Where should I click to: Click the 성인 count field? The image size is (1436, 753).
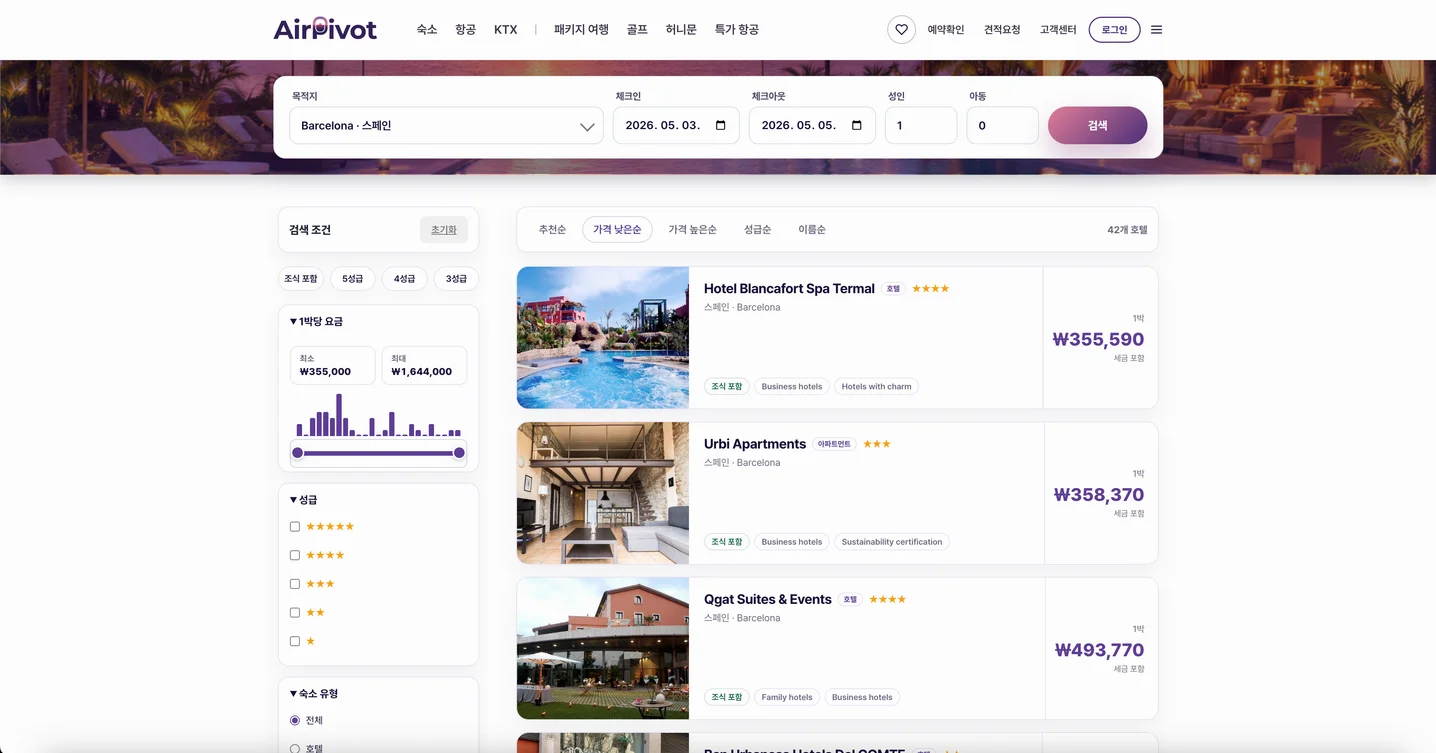point(921,126)
